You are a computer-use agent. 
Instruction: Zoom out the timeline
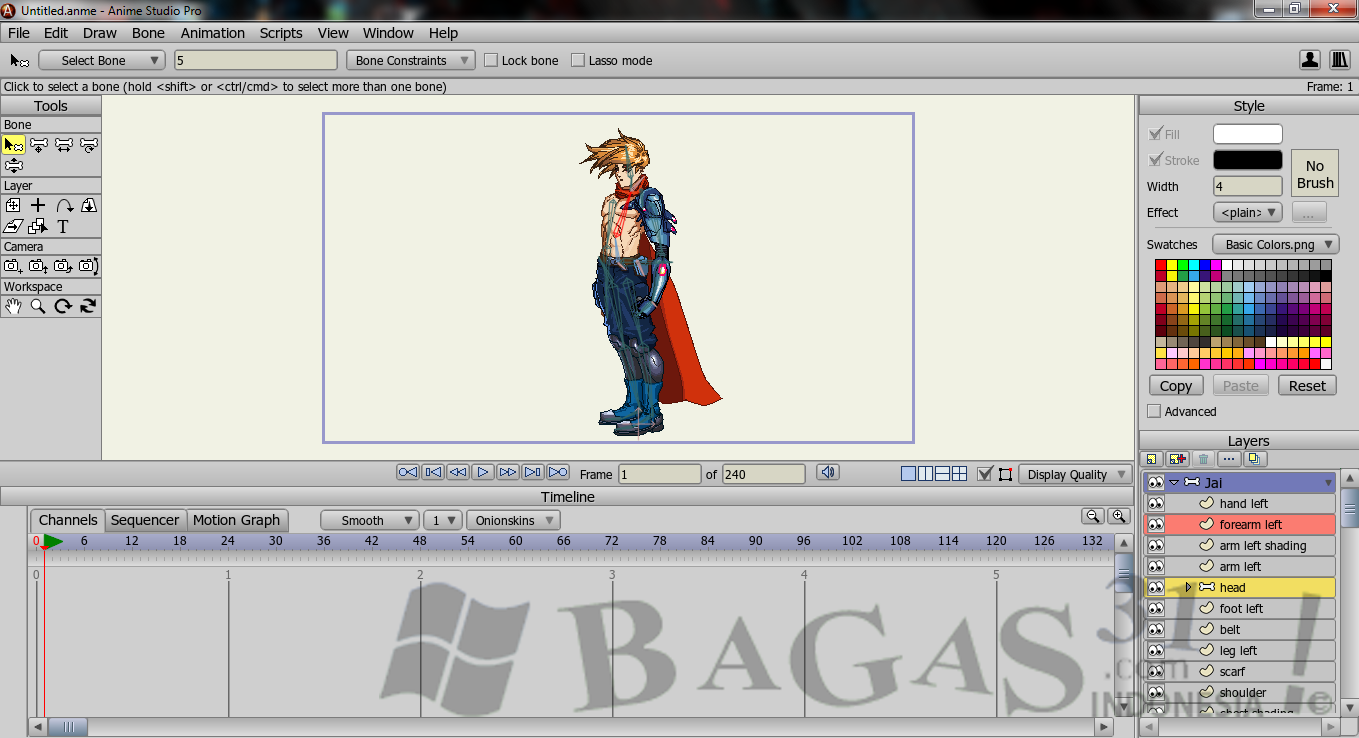(x=1093, y=516)
